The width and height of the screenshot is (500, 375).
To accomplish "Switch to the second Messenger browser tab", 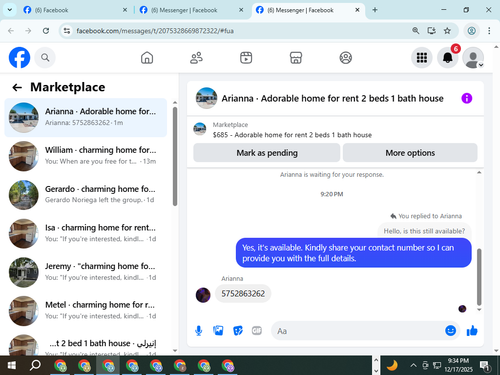I will point(192,10).
